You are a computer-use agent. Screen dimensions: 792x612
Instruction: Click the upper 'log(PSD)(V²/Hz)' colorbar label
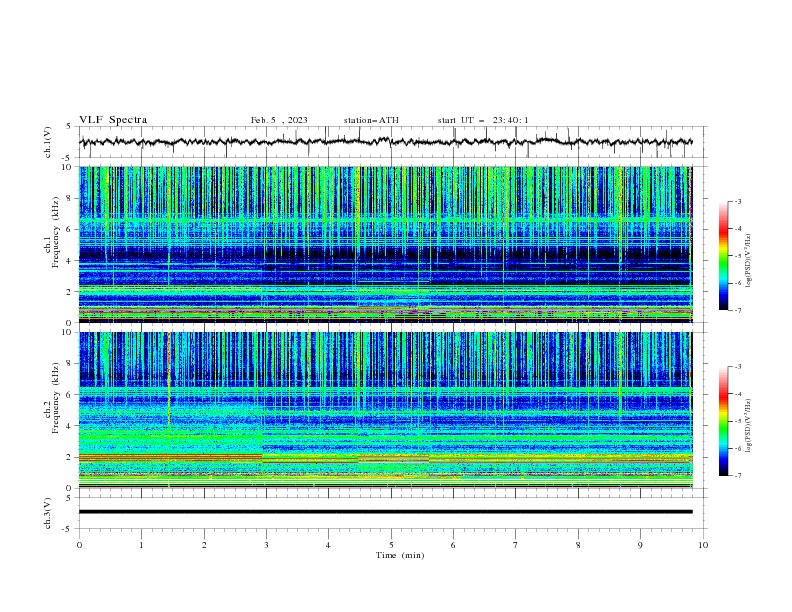tap(749, 261)
